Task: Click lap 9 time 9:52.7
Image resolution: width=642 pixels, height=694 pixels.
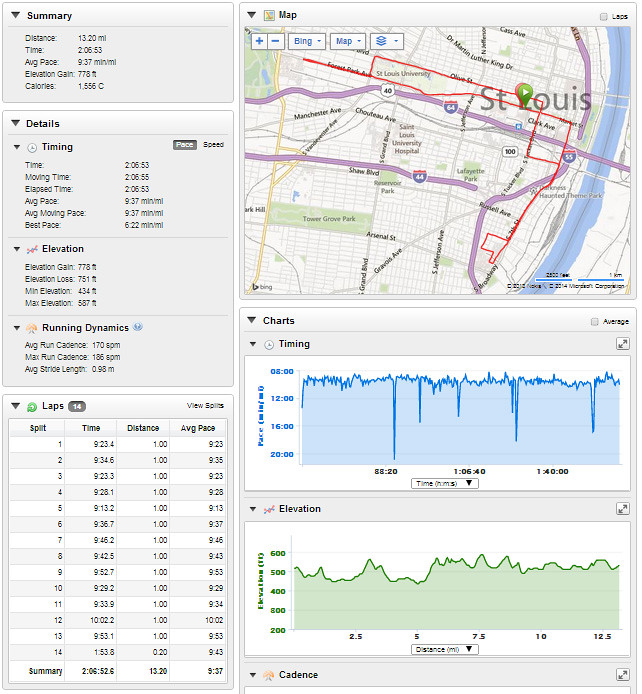Action: pos(104,572)
